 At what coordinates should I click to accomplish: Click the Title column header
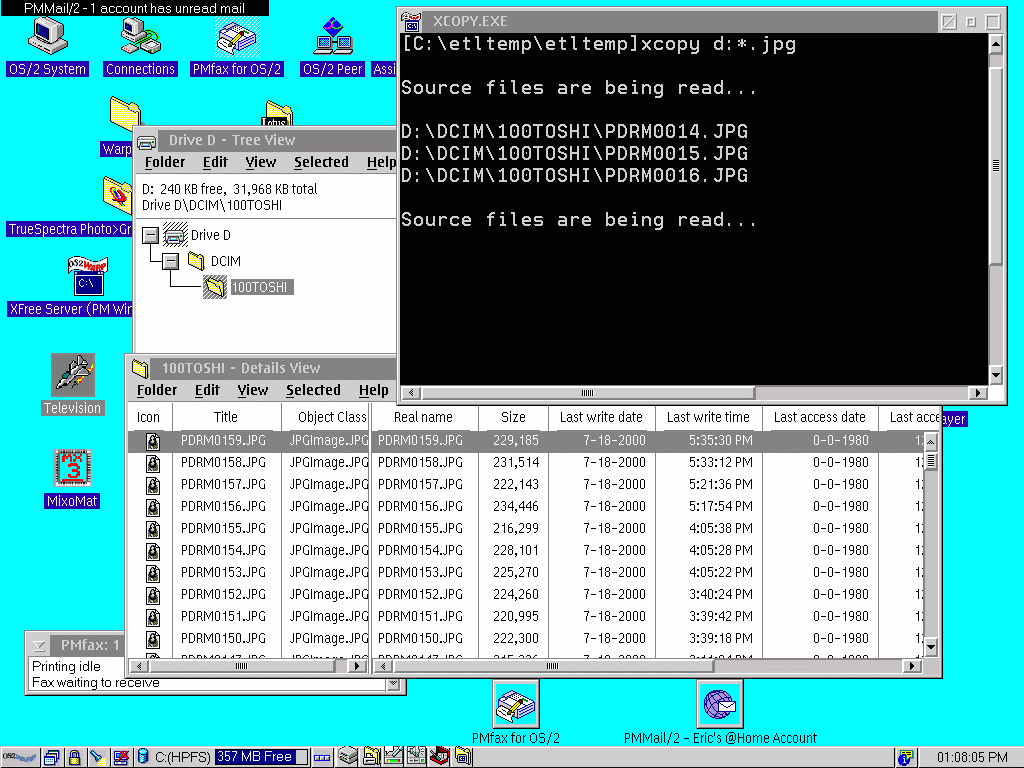pos(226,417)
